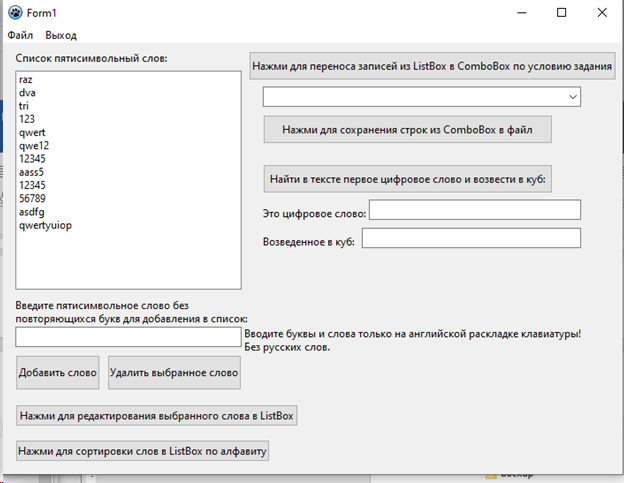Select 'raz' in the list
Image resolution: width=624 pixels, height=483 pixels.
(x=128, y=80)
